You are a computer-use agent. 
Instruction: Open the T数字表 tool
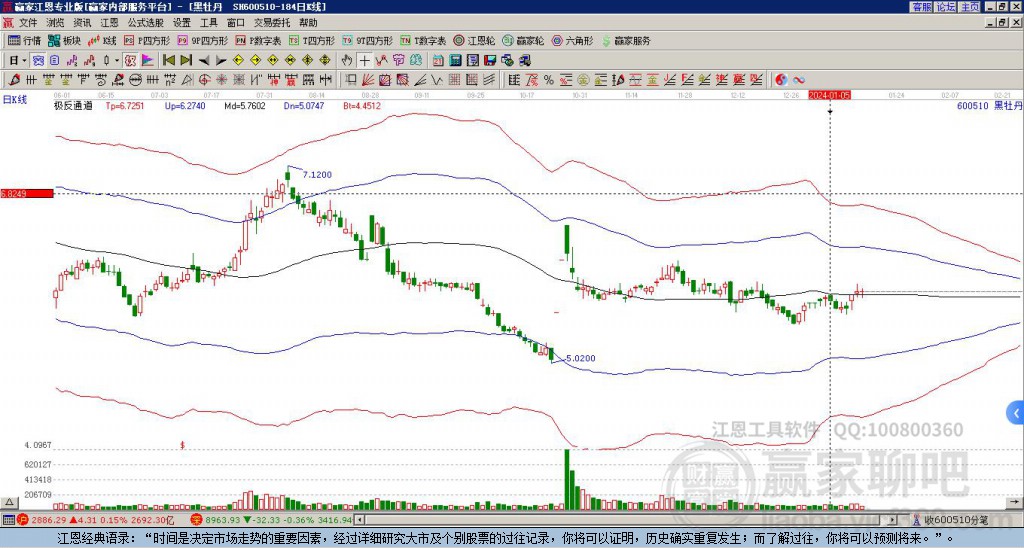coord(423,40)
